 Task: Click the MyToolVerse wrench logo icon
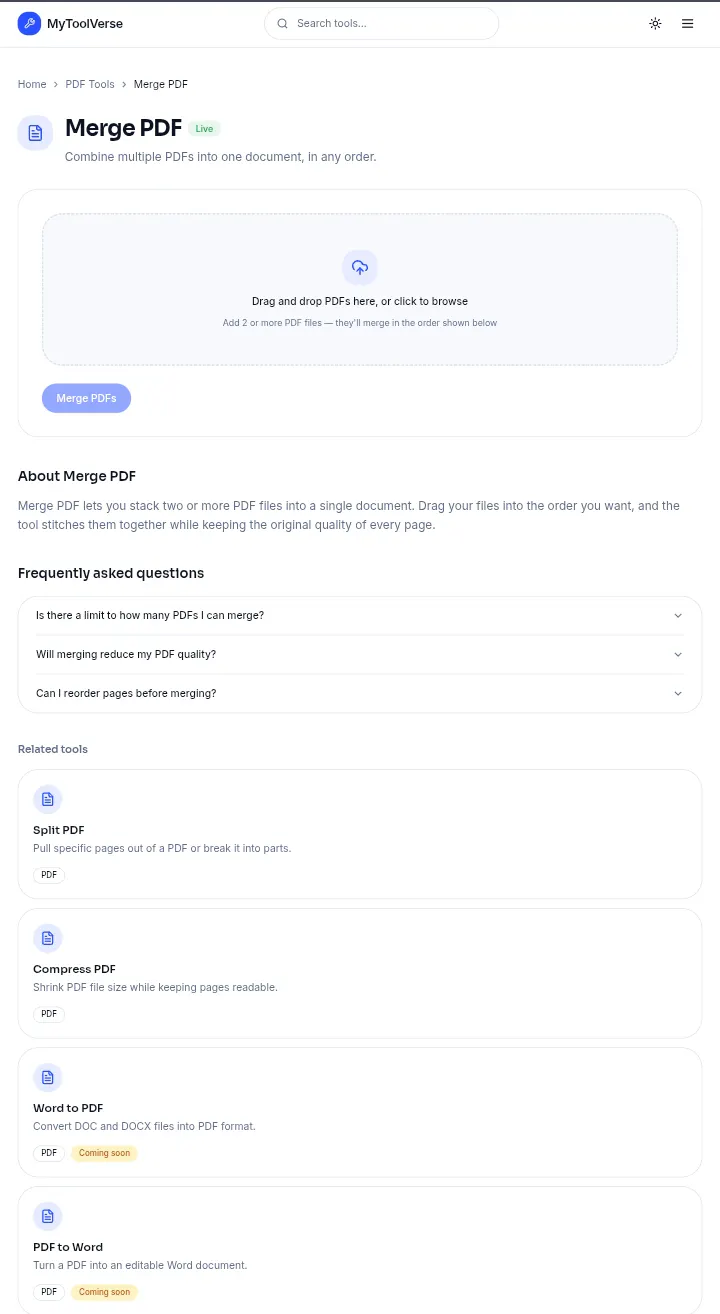point(30,24)
